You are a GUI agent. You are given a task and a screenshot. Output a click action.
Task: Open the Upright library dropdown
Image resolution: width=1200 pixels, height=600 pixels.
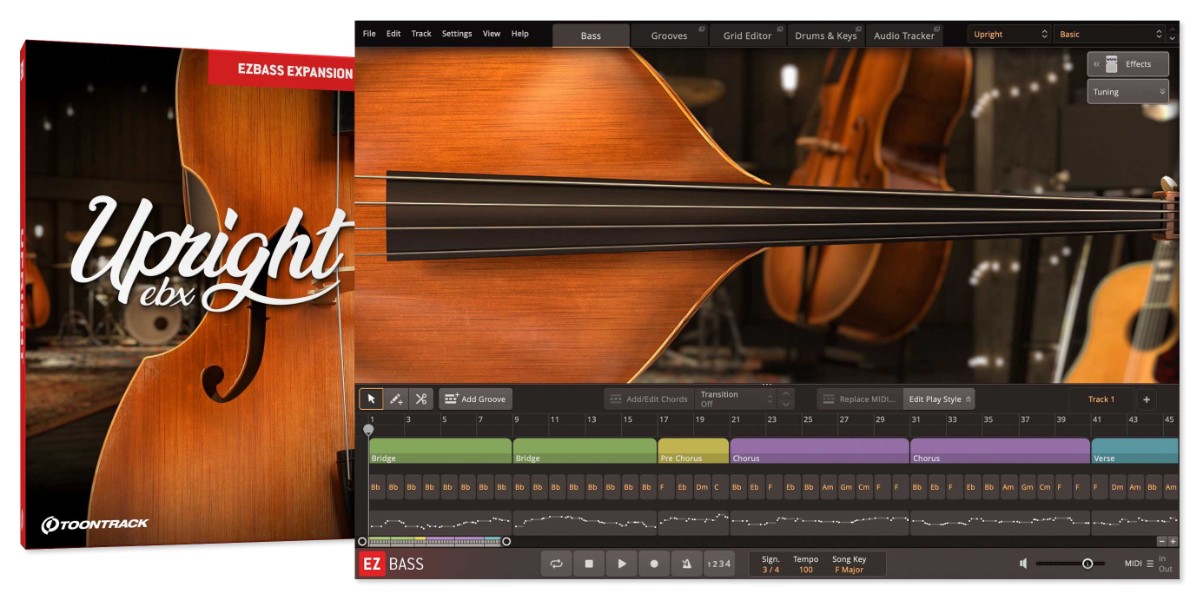pyautogui.click(x=1009, y=35)
